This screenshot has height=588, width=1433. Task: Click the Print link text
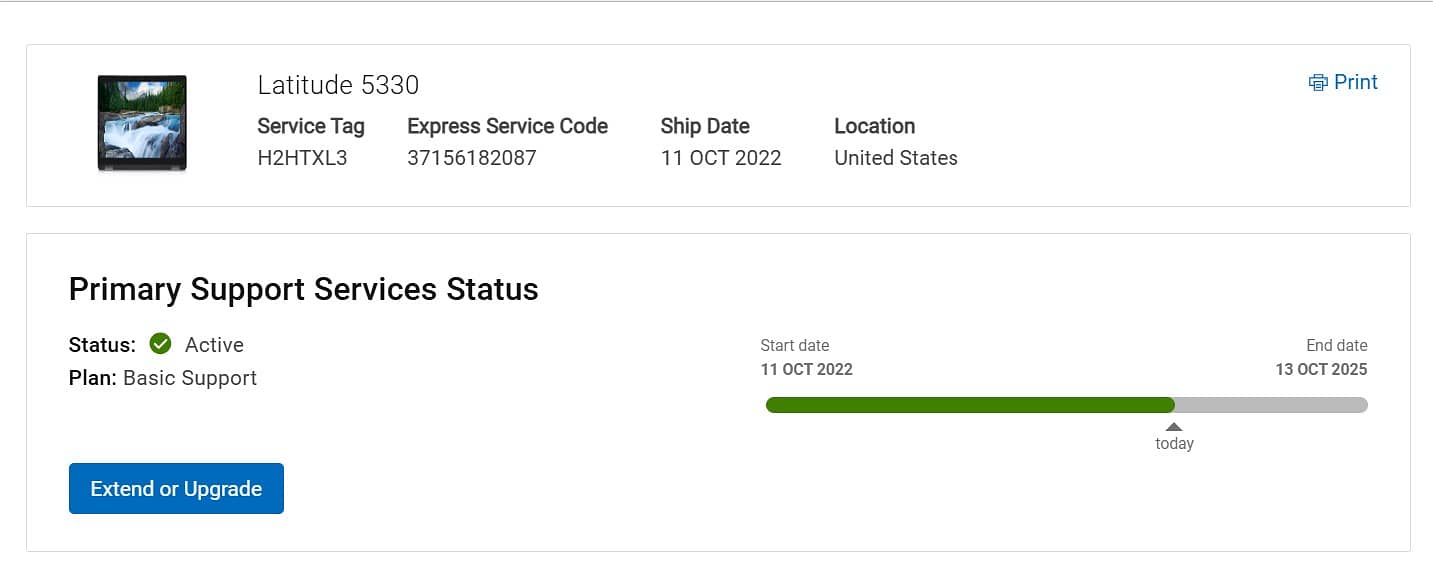pyautogui.click(x=1356, y=82)
